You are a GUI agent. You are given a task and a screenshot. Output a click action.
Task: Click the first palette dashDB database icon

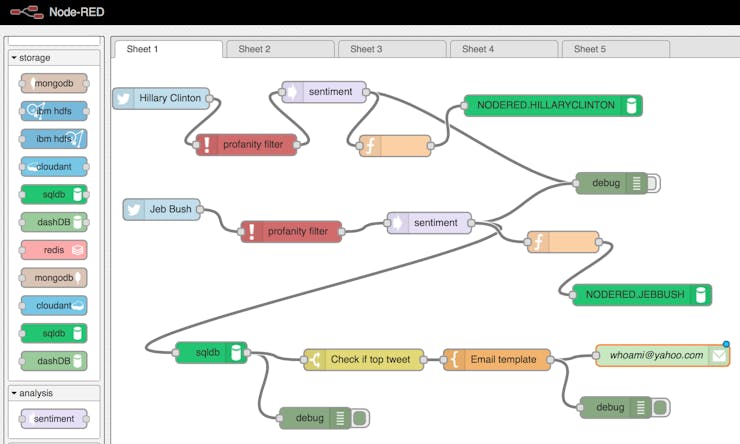click(x=77, y=222)
